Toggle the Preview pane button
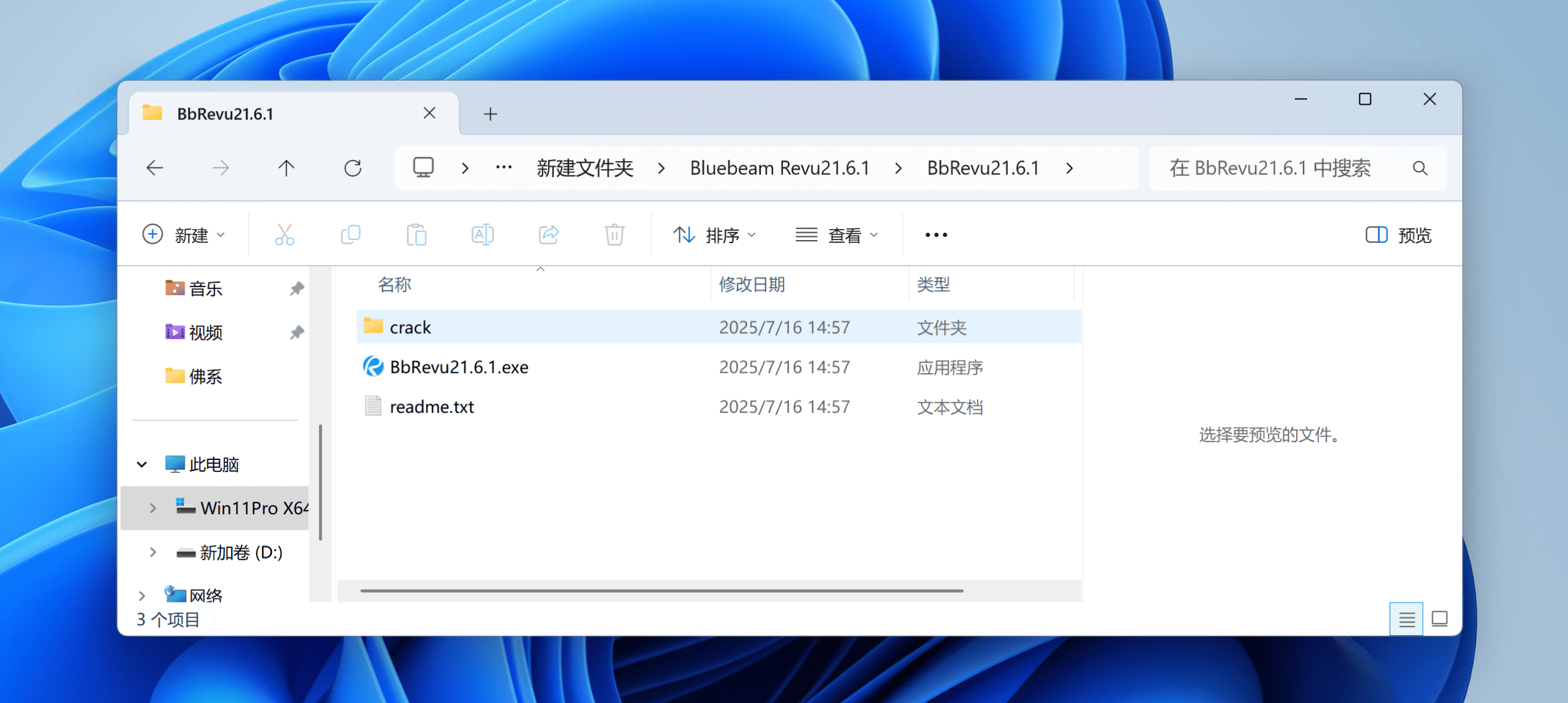Image resolution: width=1568 pixels, height=703 pixels. tap(1398, 235)
